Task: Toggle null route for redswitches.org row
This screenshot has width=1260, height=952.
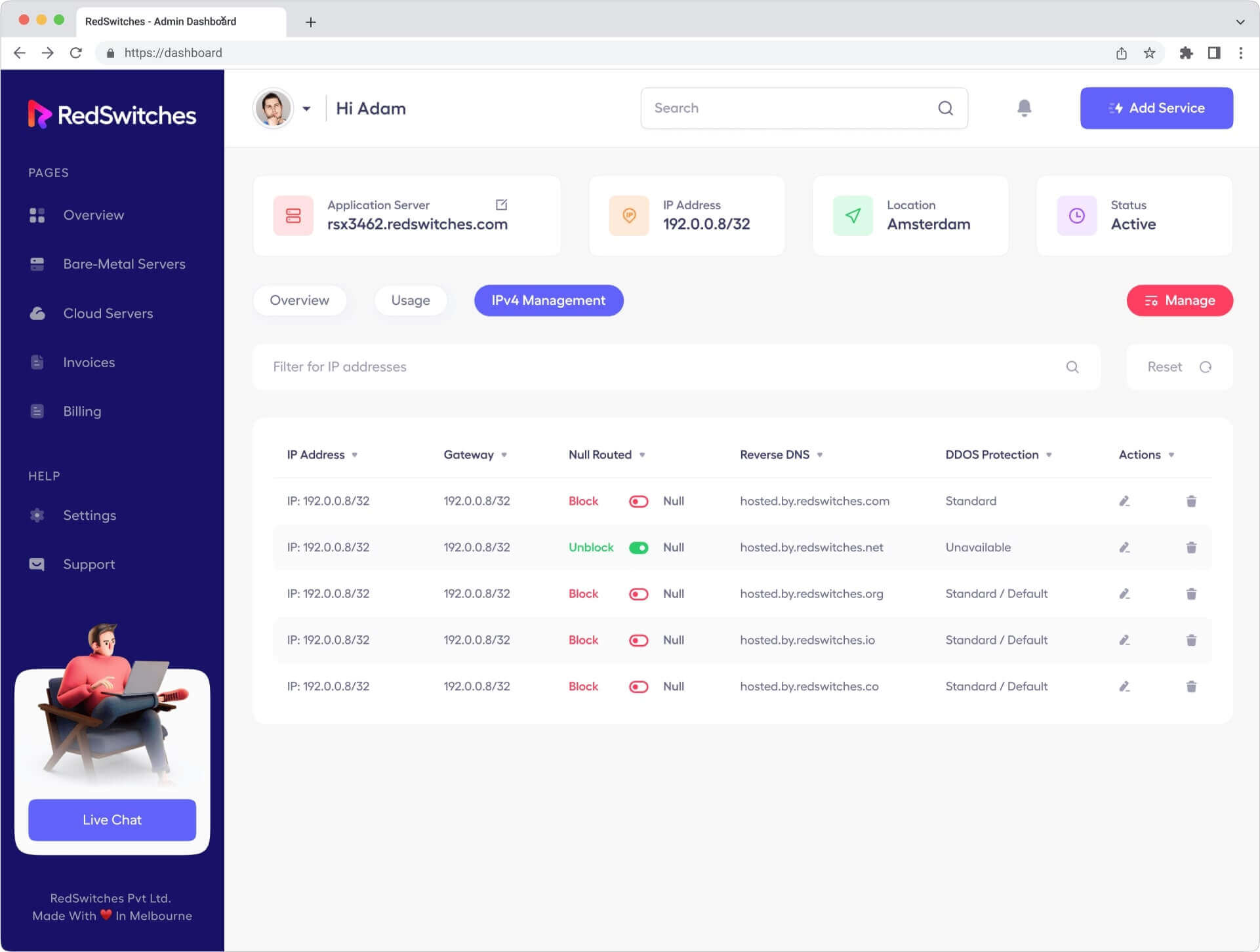Action: [x=638, y=594]
